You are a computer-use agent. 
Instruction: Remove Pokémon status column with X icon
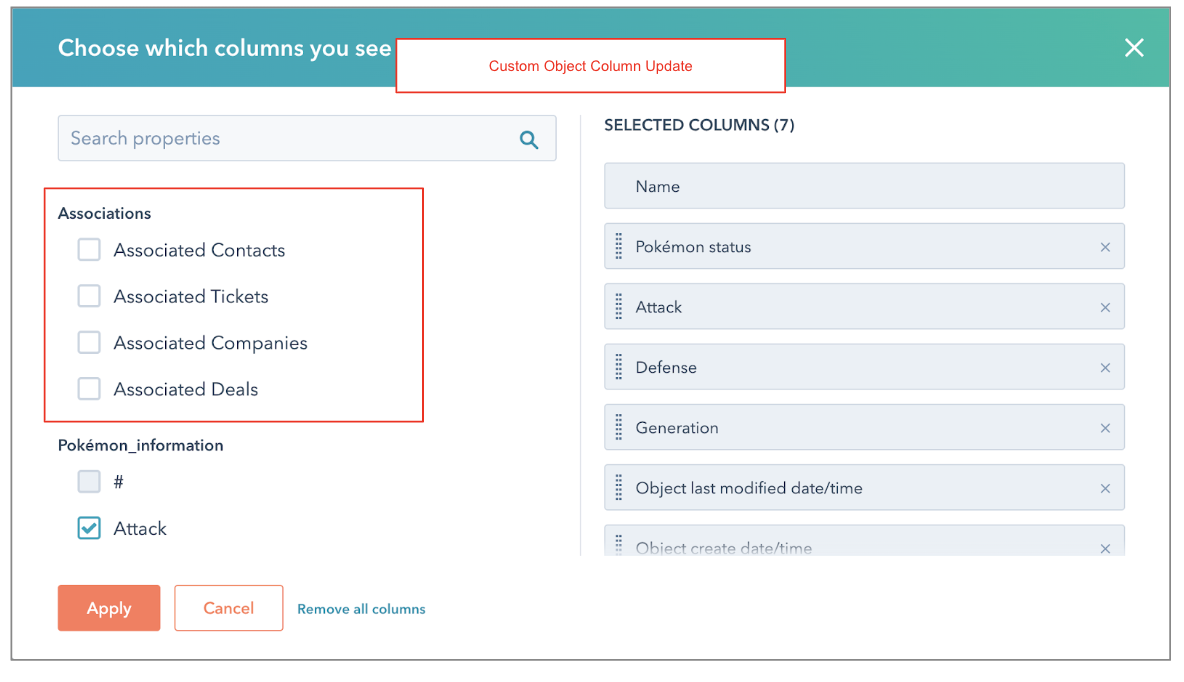(1105, 247)
